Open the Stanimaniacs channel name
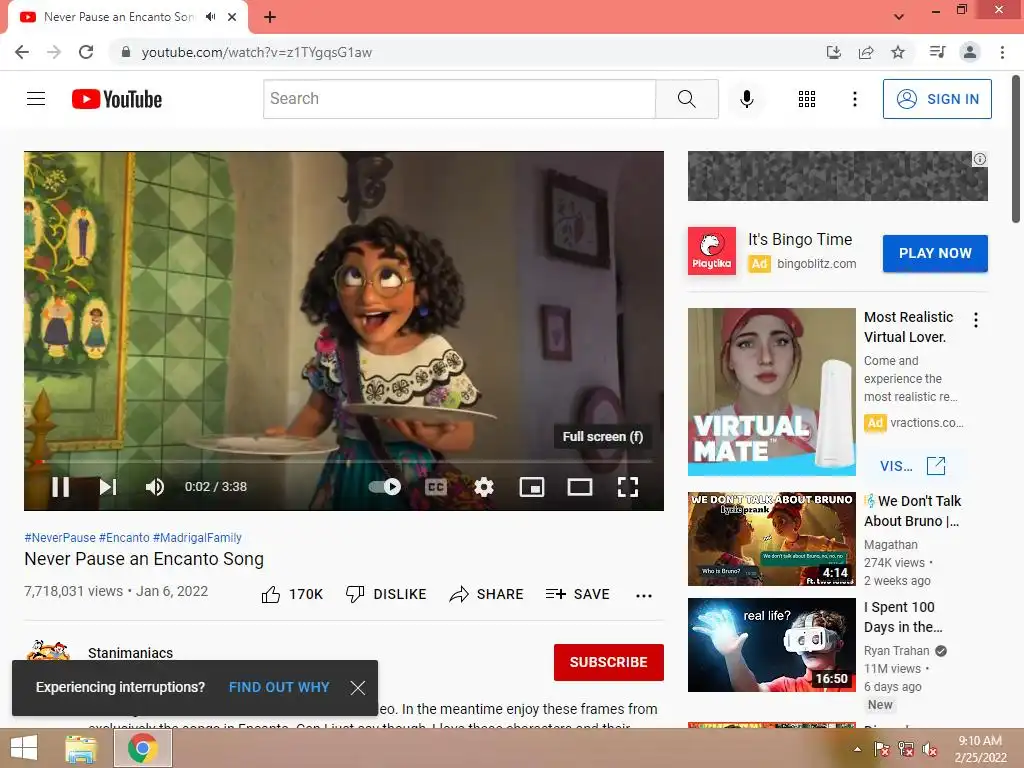Image resolution: width=1024 pixels, height=768 pixels. (131, 653)
